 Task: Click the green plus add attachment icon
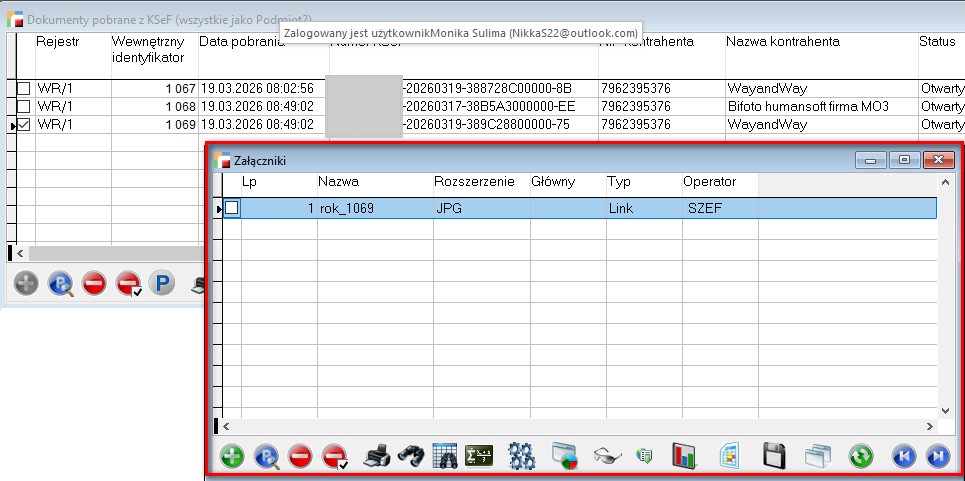coord(231,456)
